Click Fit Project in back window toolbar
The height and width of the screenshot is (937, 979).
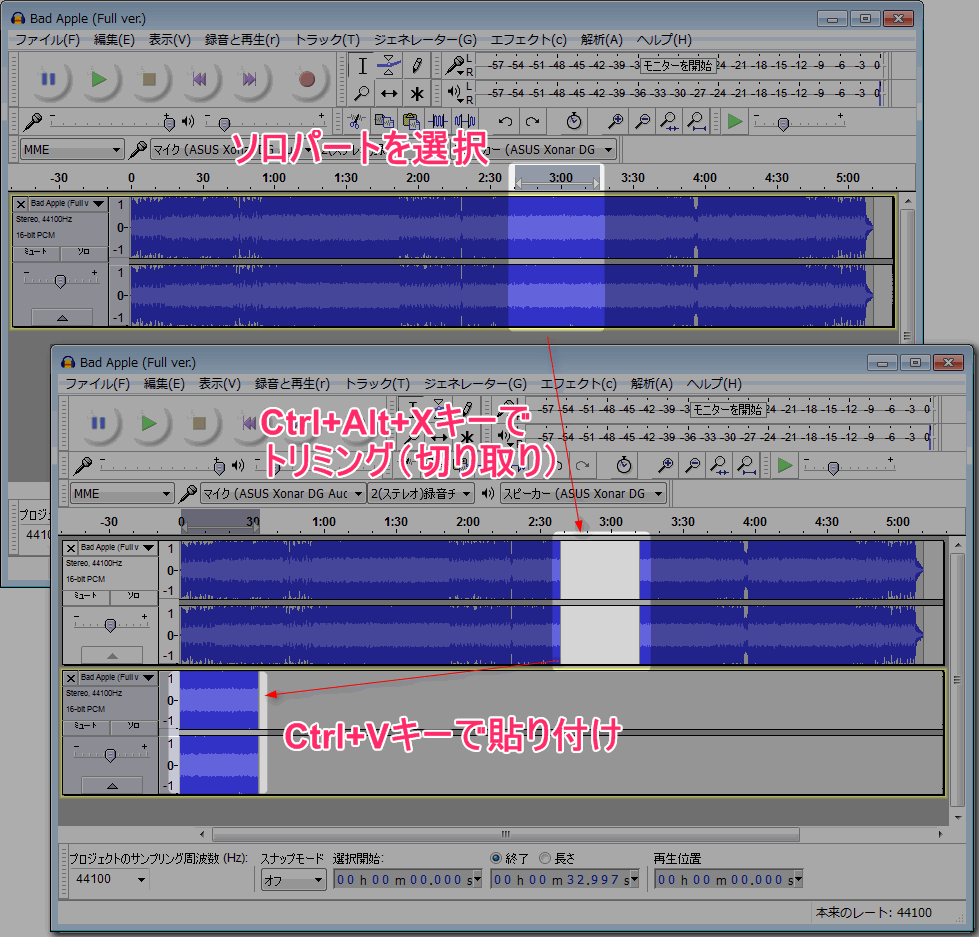pyautogui.click(x=696, y=121)
